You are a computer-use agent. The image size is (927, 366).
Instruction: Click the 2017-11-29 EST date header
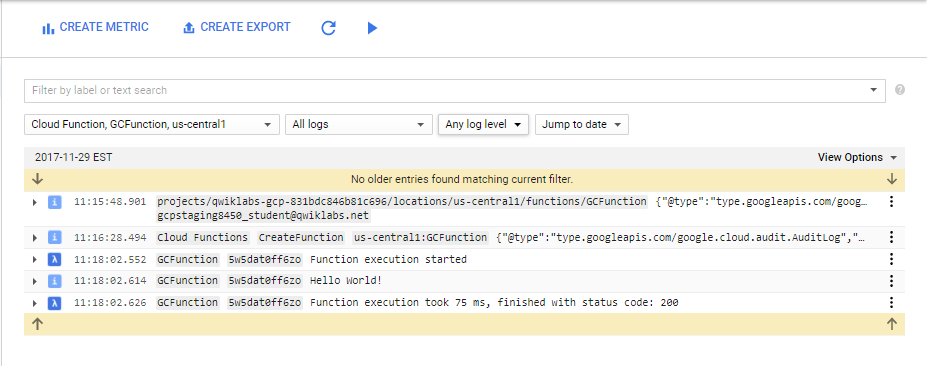pos(74,157)
